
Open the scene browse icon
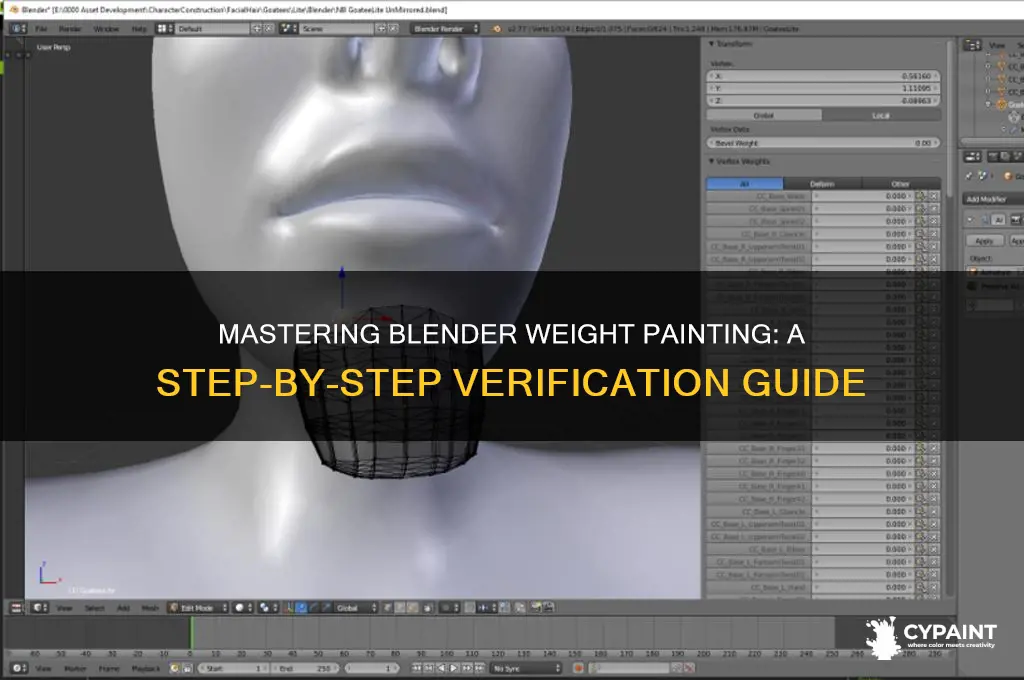(x=289, y=29)
